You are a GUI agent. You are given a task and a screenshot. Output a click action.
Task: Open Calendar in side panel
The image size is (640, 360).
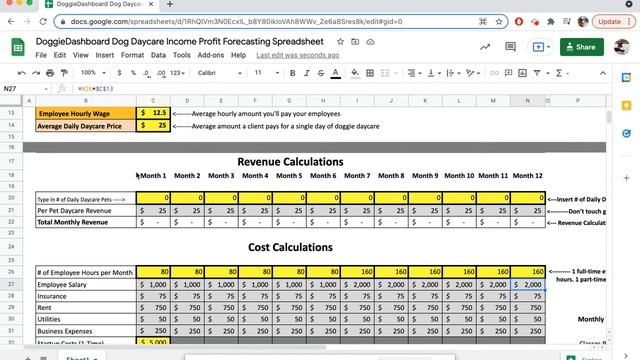tap(627, 78)
